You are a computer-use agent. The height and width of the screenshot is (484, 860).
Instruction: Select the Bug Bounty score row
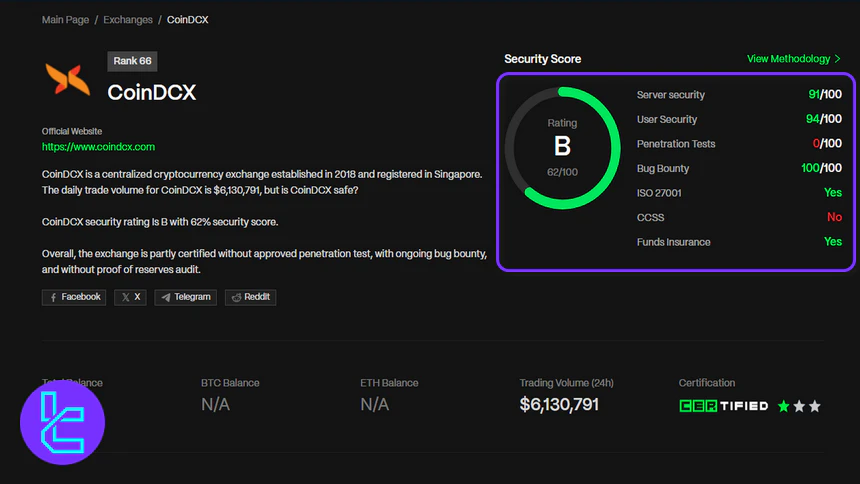point(739,168)
